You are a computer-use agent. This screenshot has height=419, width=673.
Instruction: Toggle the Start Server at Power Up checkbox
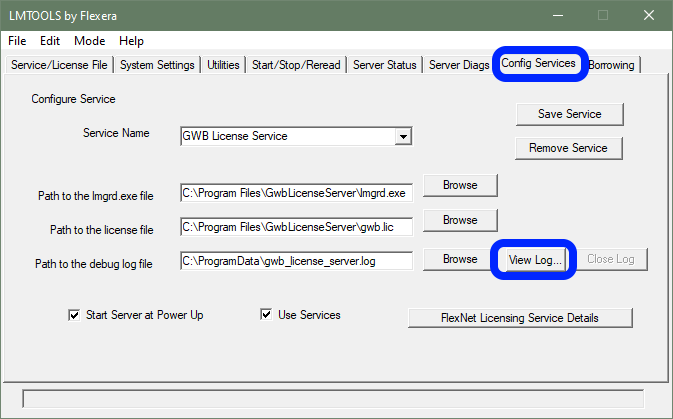[74, 315]
